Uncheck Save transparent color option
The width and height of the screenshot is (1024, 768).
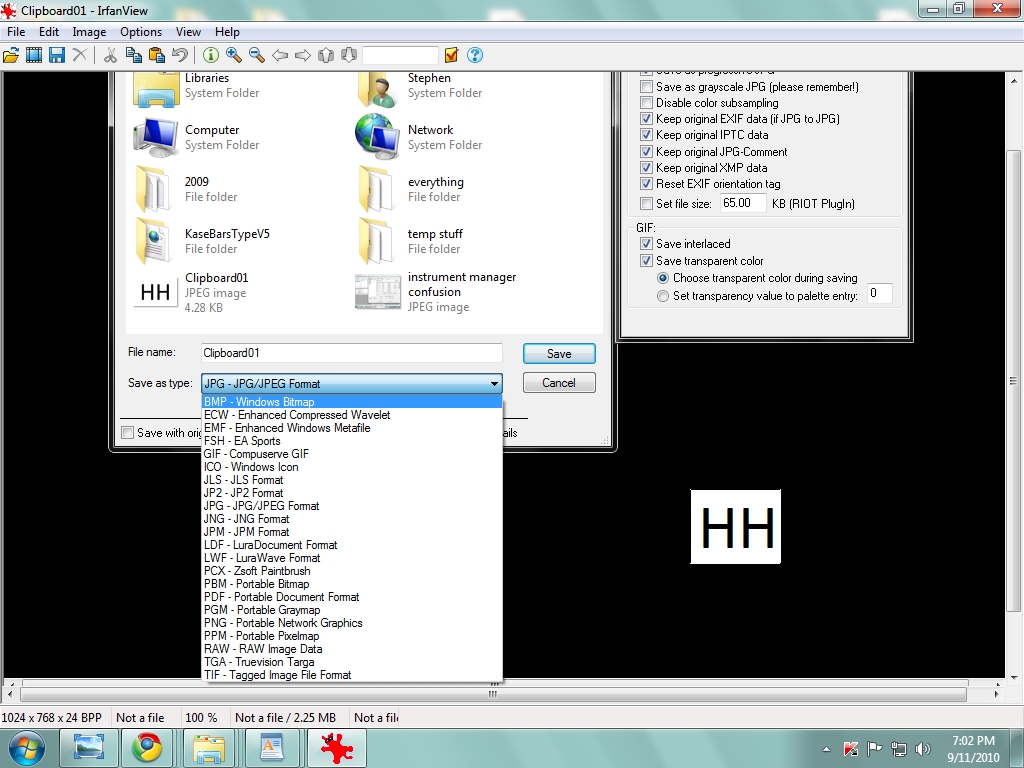(647, 261)
